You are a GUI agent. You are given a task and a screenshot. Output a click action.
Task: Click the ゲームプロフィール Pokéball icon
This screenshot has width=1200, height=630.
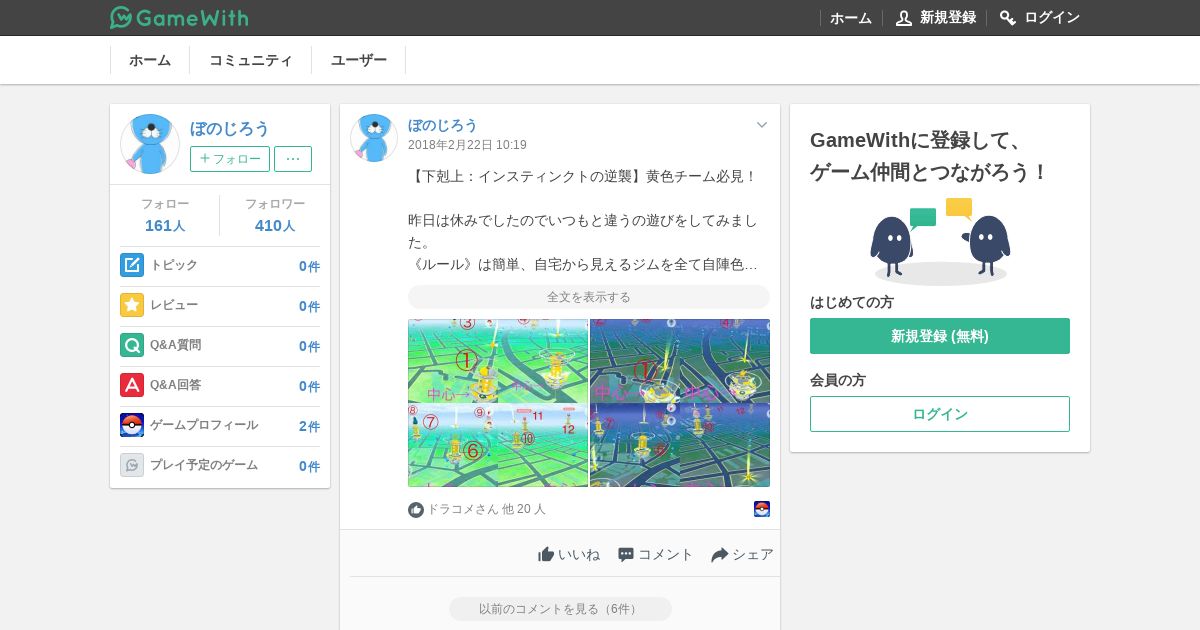[x=132, y=425]
